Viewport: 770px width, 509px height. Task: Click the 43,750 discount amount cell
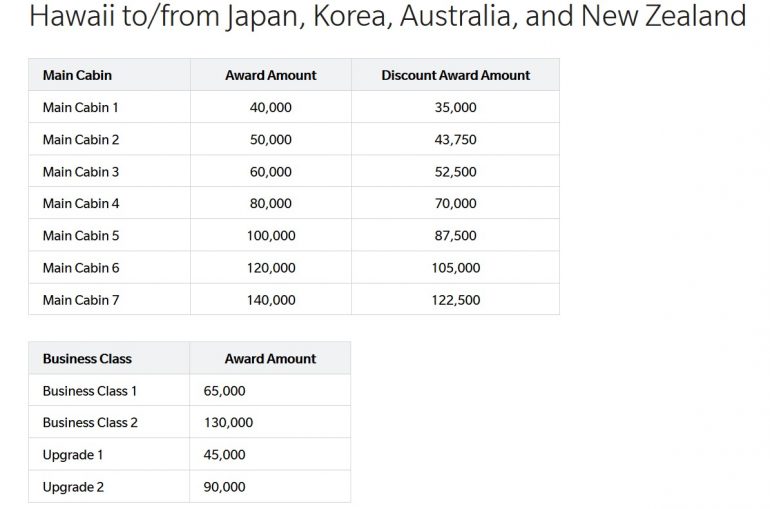point(455,139)
